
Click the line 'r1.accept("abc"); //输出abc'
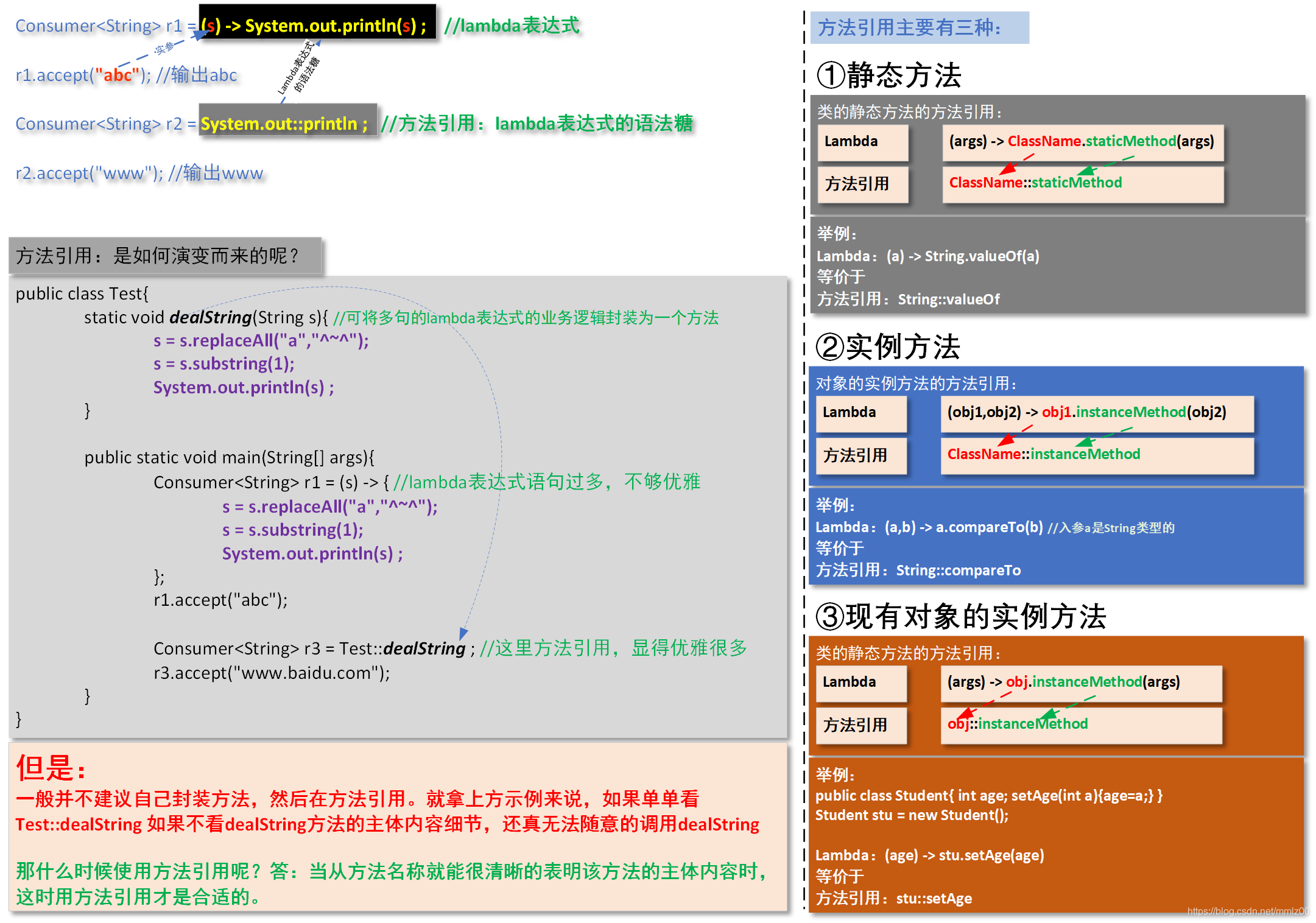pyautogui.click(x=127, y=75)
